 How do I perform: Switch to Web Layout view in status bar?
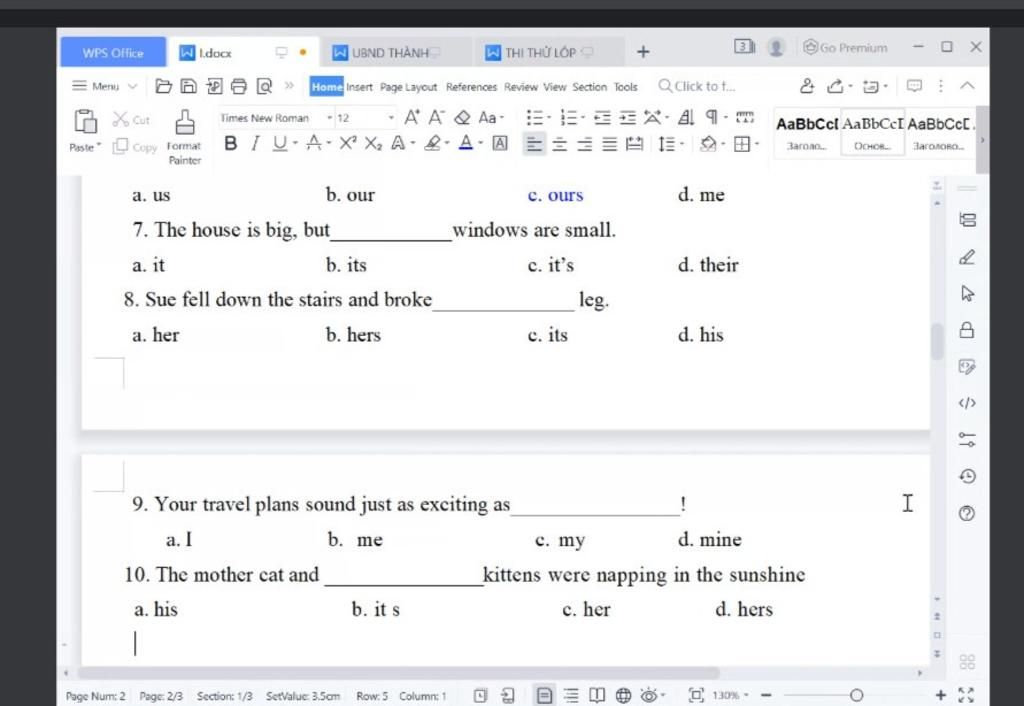pos(624,696)
